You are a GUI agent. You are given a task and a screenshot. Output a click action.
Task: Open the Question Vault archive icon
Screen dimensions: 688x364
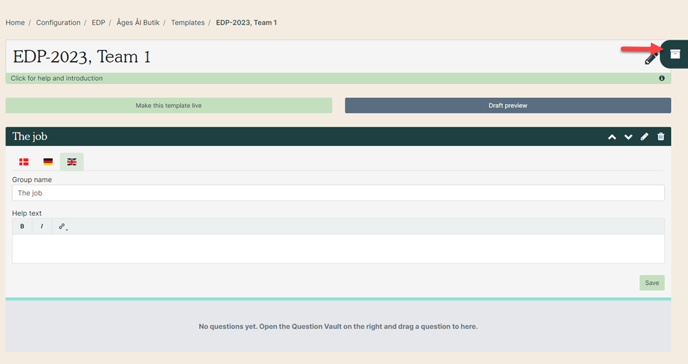675,54
